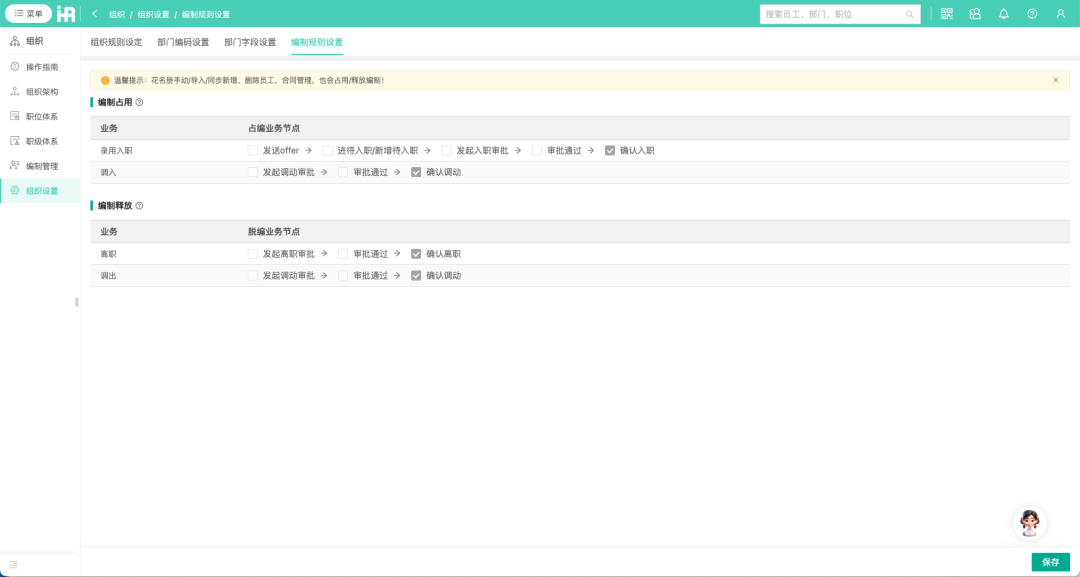Image resolution: width=1080 pixels, height=577 pixels.
Task: Click the back arrow beside breadcrumb
Action: 95,14
